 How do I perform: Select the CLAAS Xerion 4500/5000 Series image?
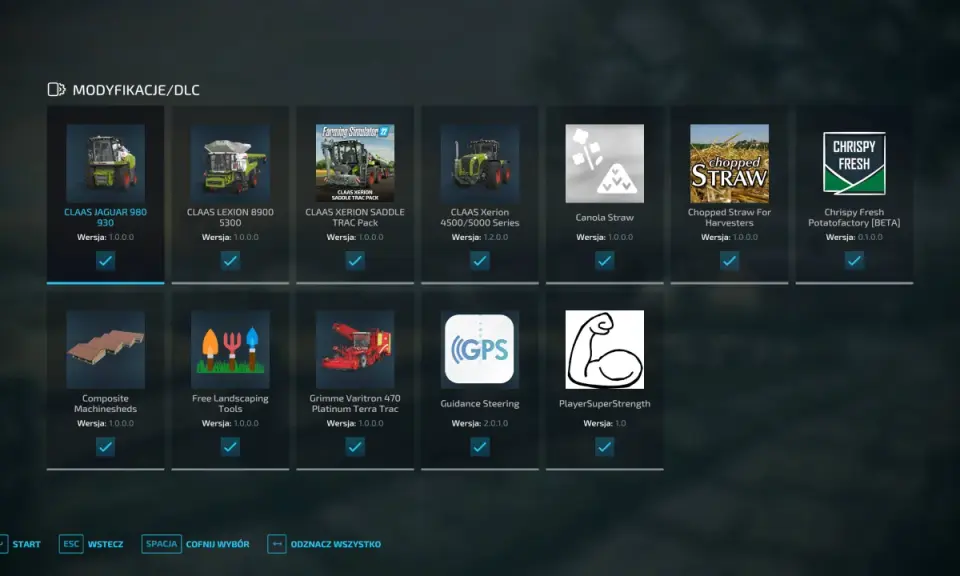point(480,163)
